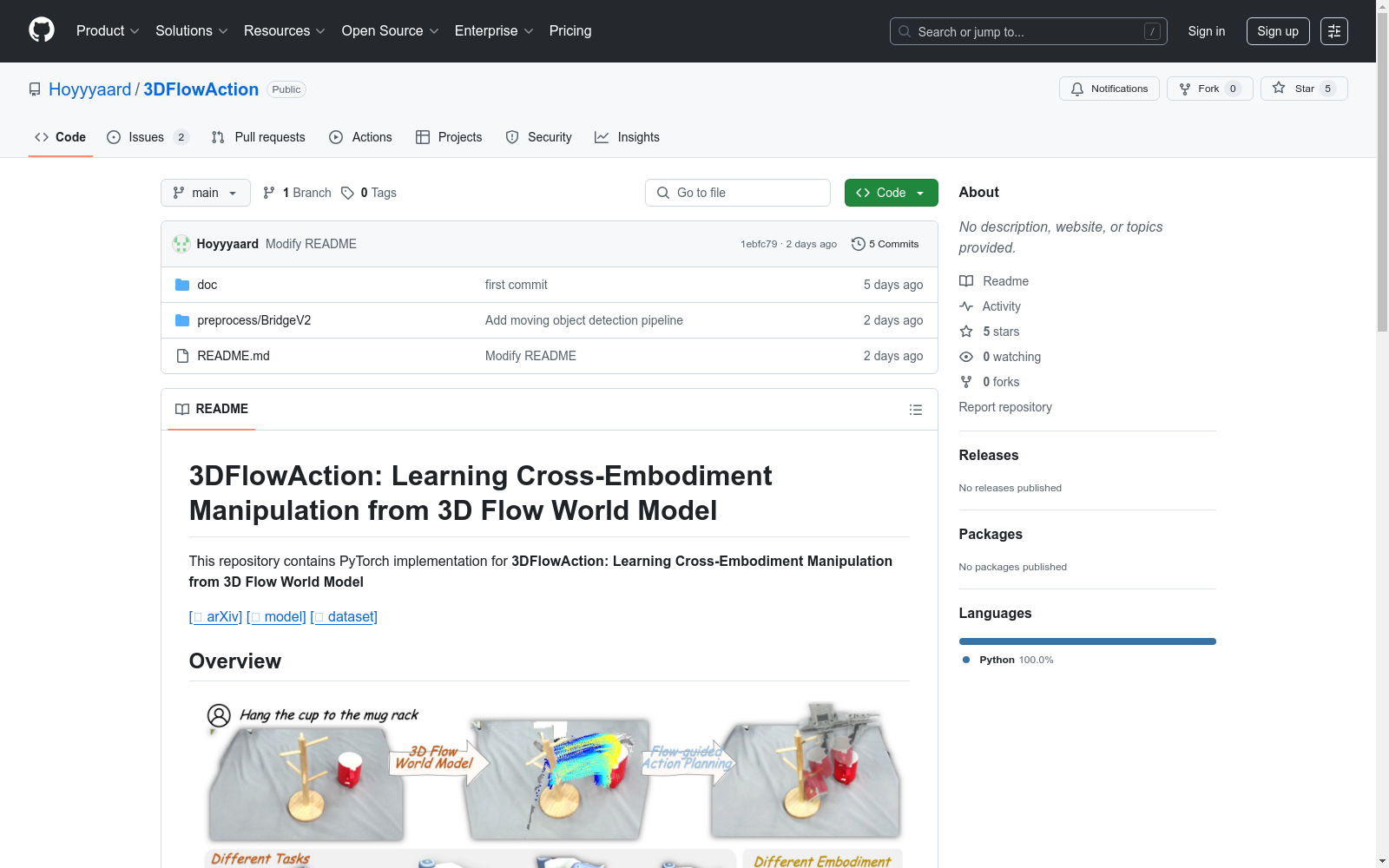Click the Python language bar

click(1088, 641)
